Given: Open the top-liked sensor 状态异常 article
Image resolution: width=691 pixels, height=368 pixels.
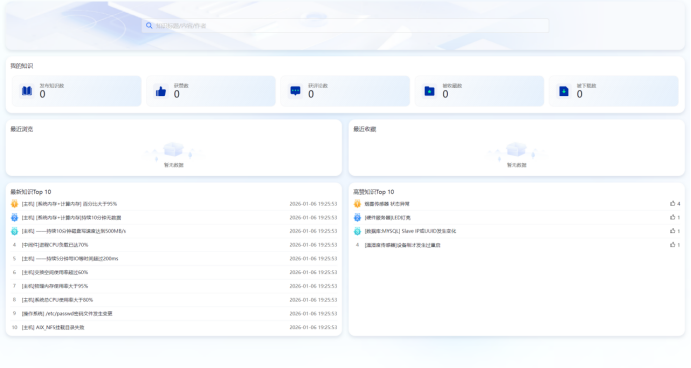Looking at the screenshot, I should pyautogui.click(x=387, y=204).
